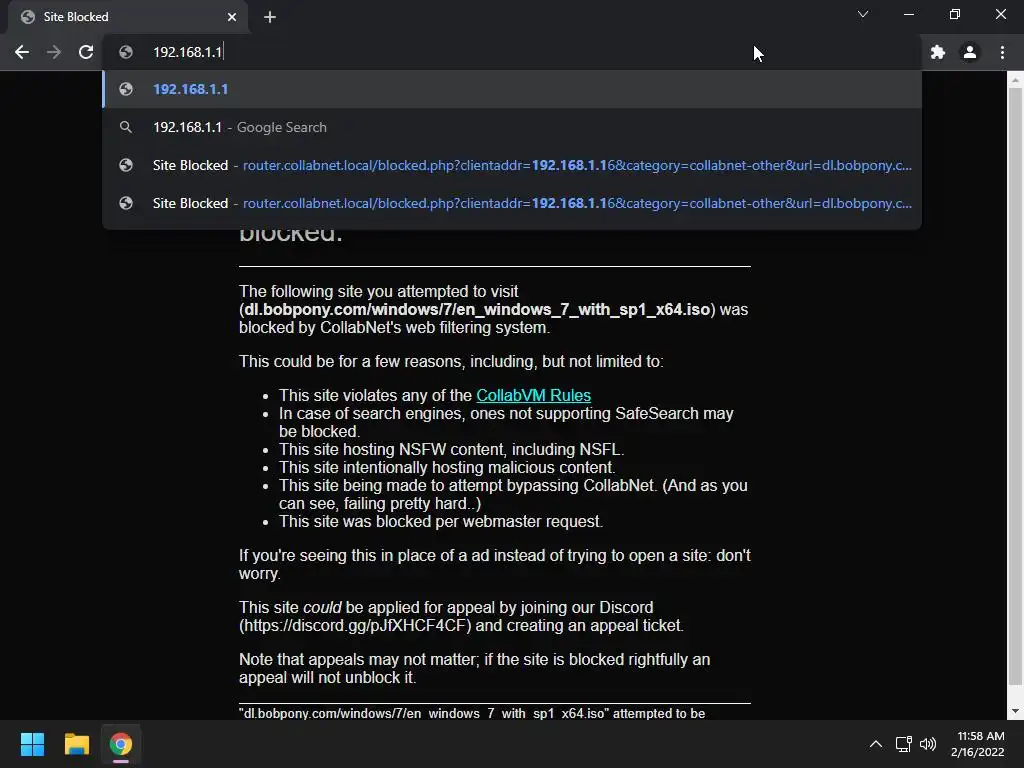Viewport: 1024px width, 768px height.
Task: Go back with the back arrow
Action: pos(22,52)
